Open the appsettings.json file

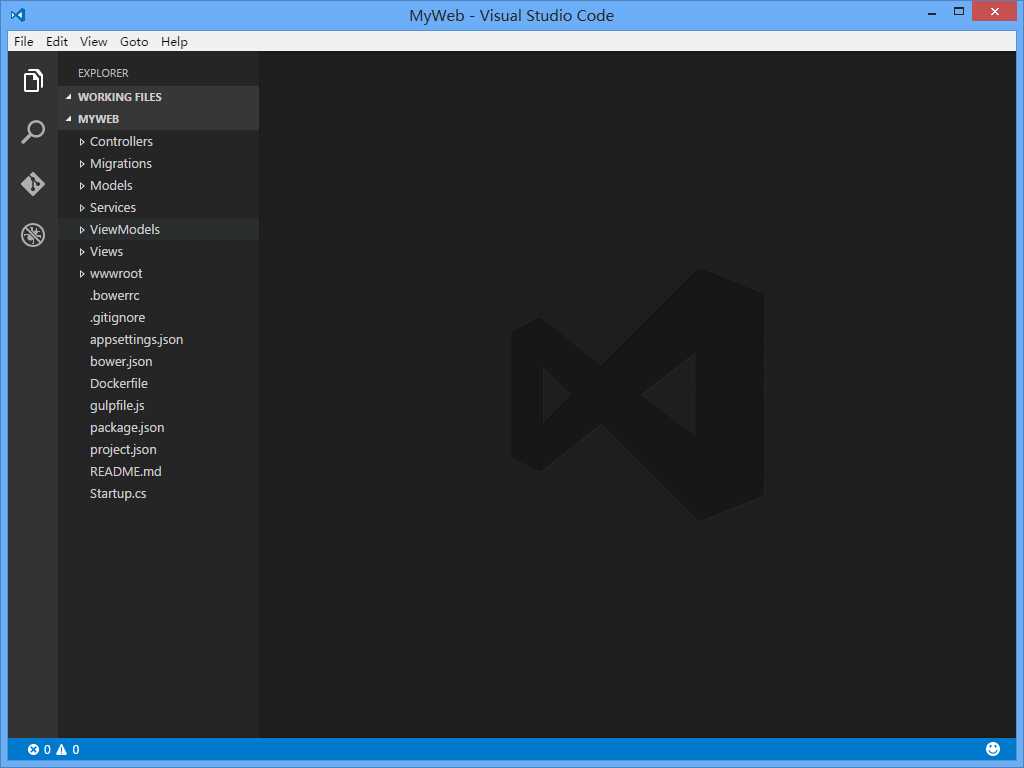[x=136, y=340]
